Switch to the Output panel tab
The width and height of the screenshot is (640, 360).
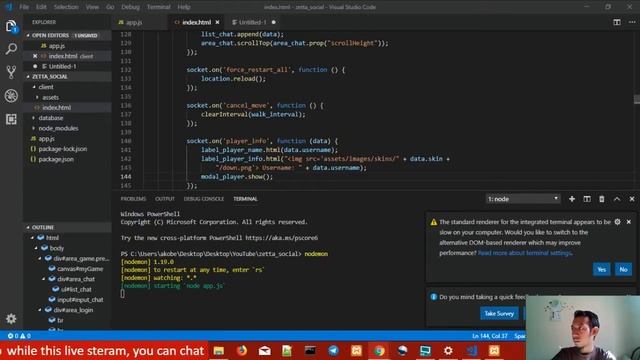165,199
